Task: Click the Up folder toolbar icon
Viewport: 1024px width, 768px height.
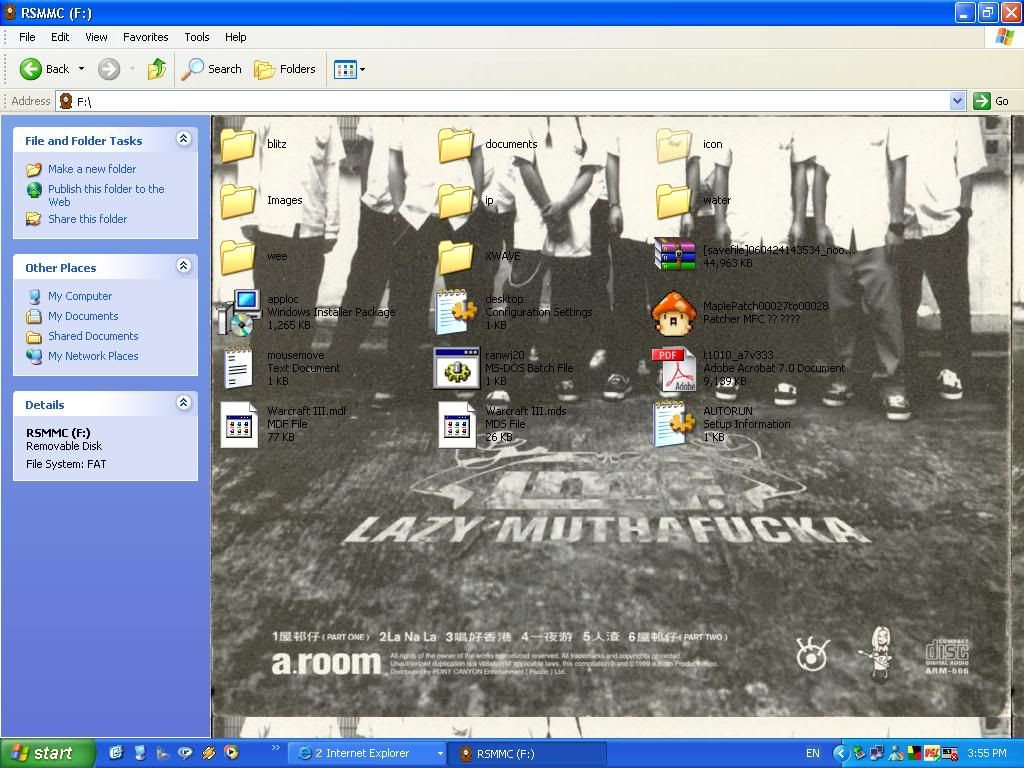Action: (x=157, y=69)
